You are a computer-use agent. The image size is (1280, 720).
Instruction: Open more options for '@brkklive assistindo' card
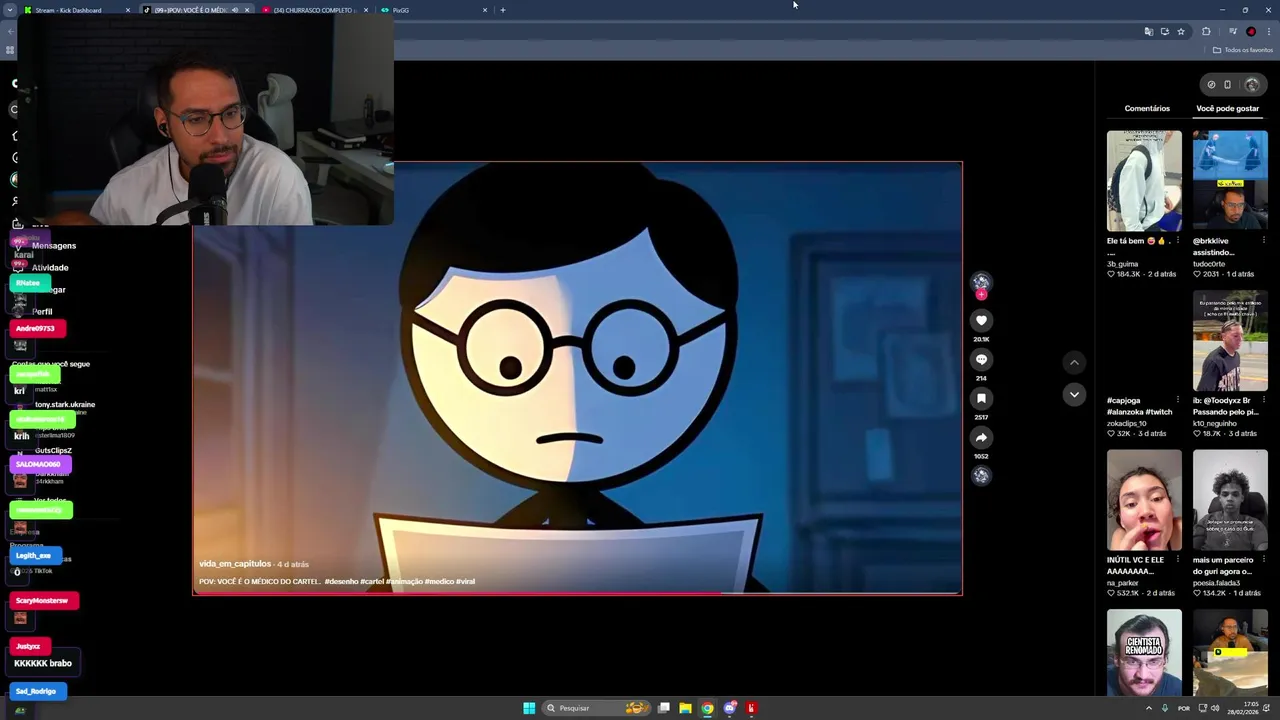click(x=1263, y=241)
